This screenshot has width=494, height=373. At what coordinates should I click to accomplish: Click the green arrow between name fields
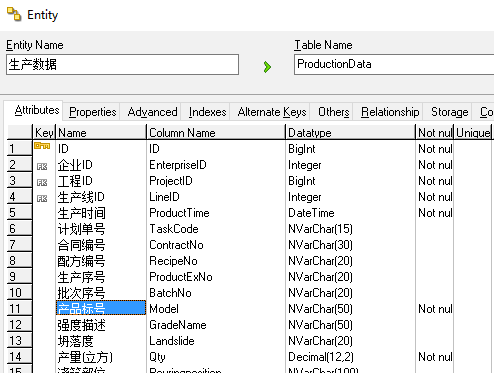[x=267, y=67]
